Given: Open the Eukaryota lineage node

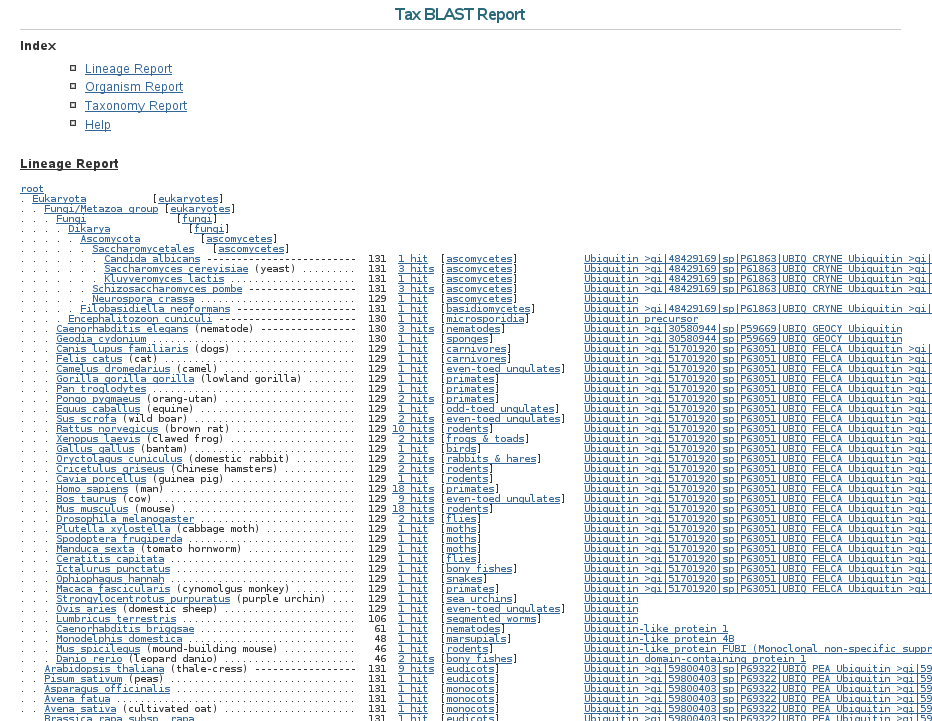Looking at the screenshot, I should coord(59,199).
